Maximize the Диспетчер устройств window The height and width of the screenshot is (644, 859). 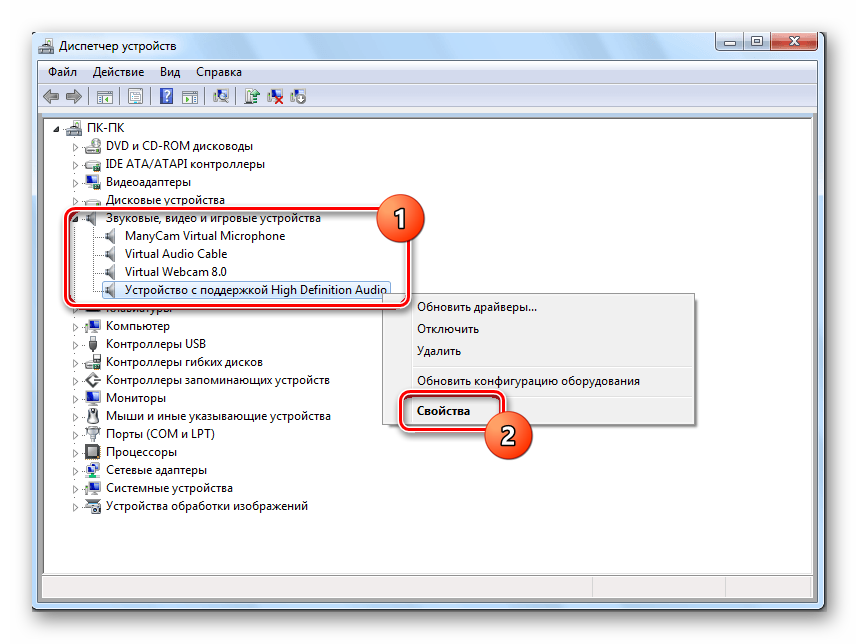pyautogui.click(x=757, y=41)
